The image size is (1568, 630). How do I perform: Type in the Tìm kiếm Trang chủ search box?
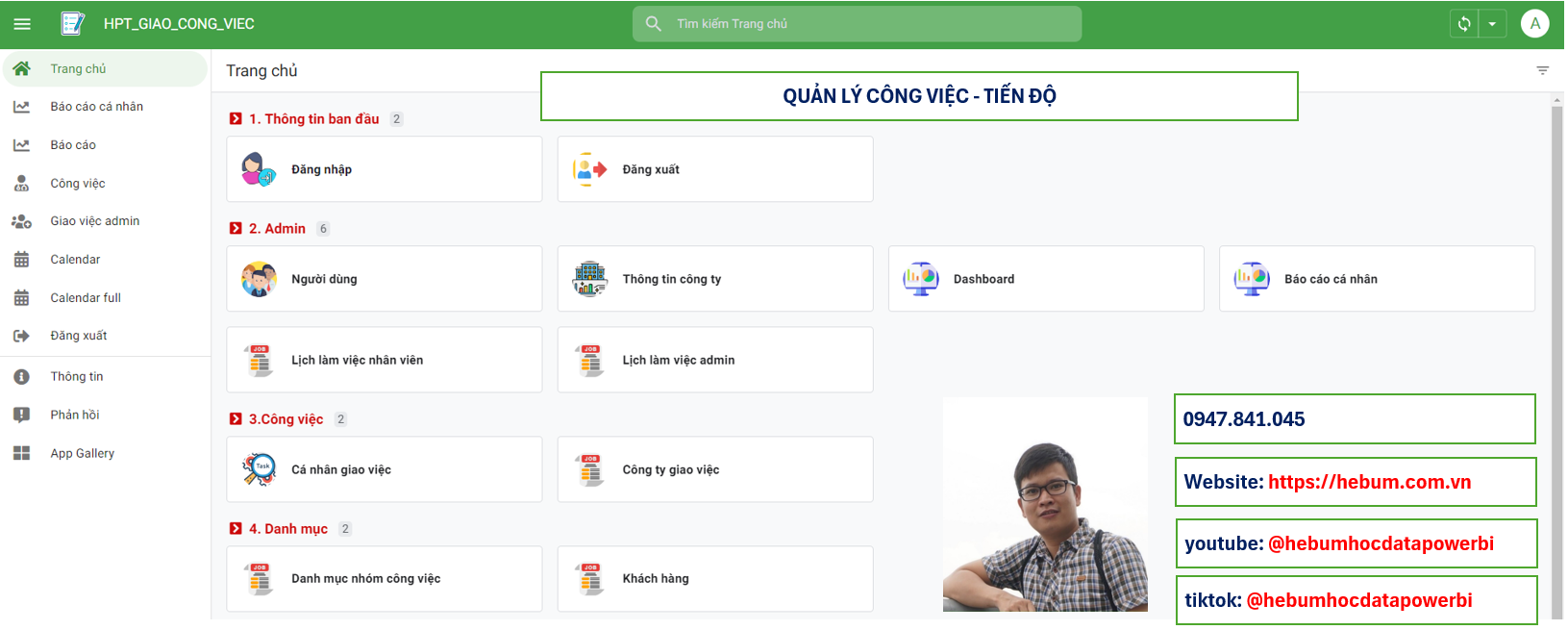[x=865, y=24]
